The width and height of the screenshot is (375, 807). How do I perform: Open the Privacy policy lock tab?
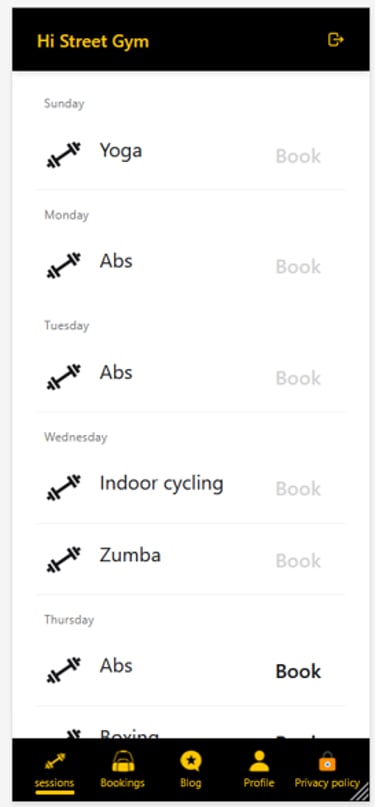[327, 769]
